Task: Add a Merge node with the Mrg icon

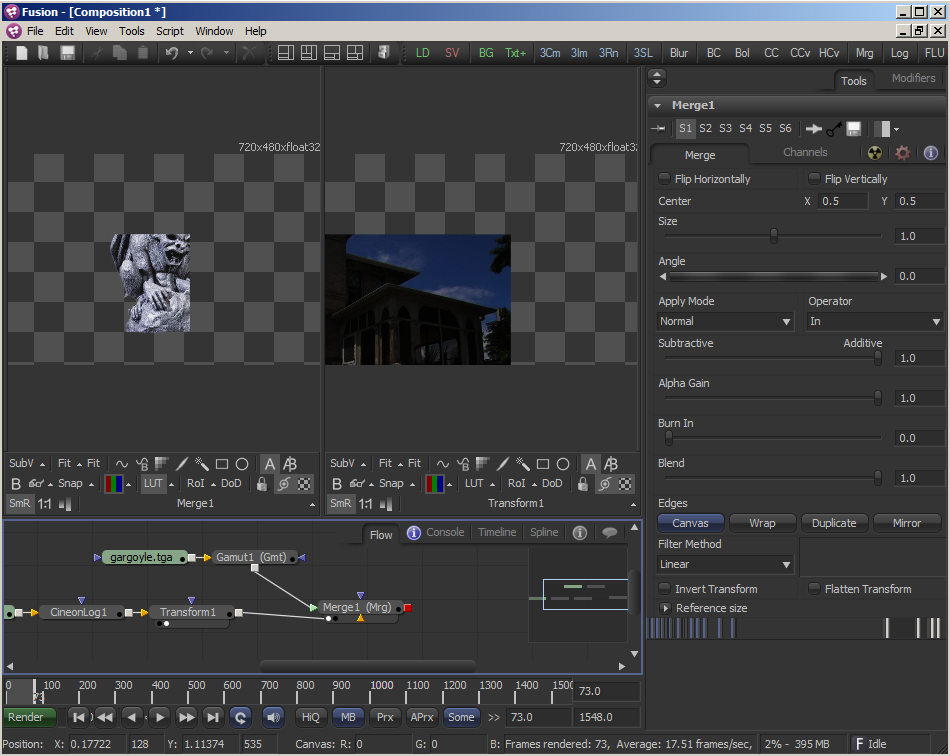Action: tap(864, 53)
